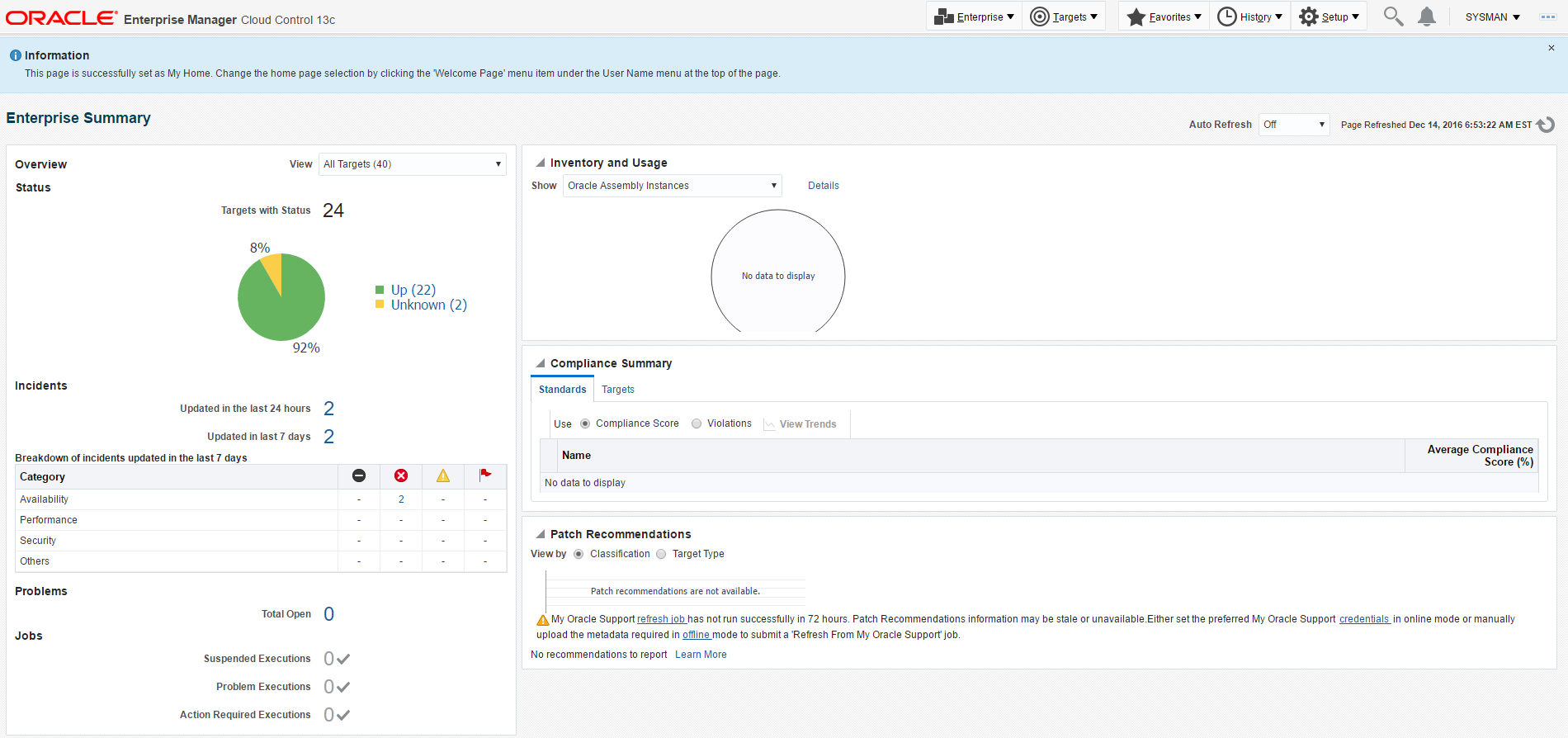The height and width of the screenshot is (738, 1568).
Task: Click the yellow Unknown legend swatch
Action: coord(380,304)
